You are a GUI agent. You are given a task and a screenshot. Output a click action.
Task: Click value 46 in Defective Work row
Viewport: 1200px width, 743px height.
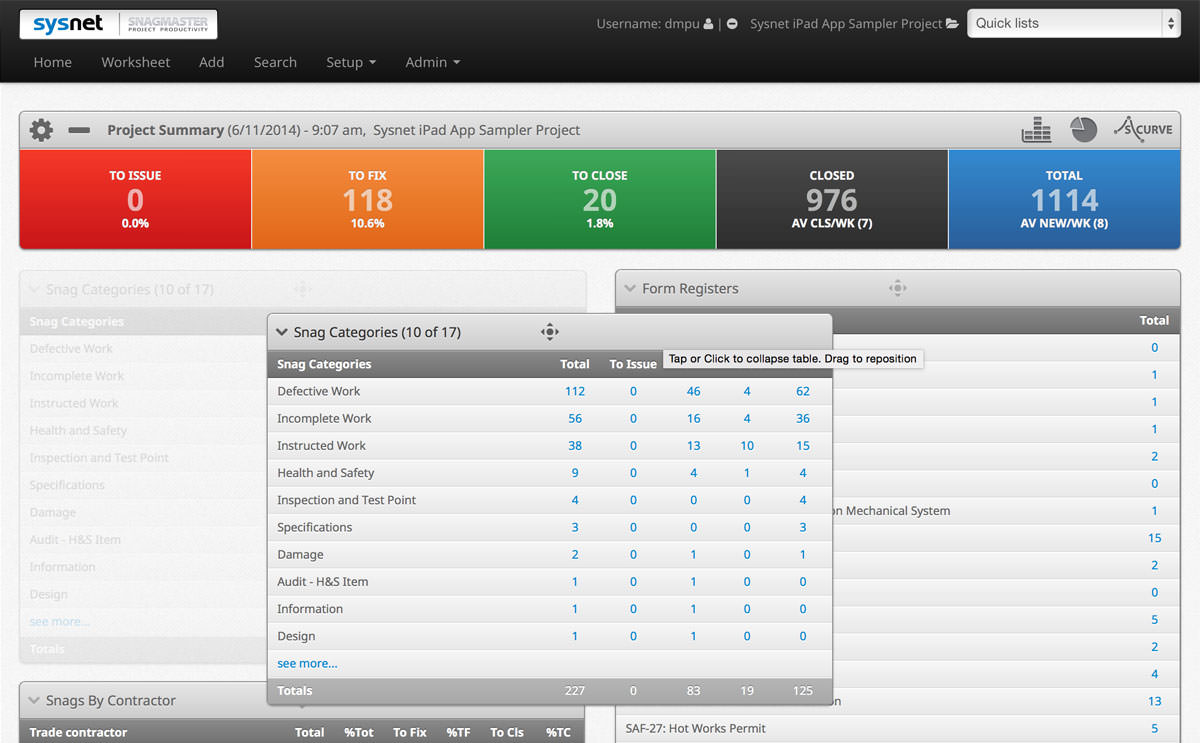(693, 391)
